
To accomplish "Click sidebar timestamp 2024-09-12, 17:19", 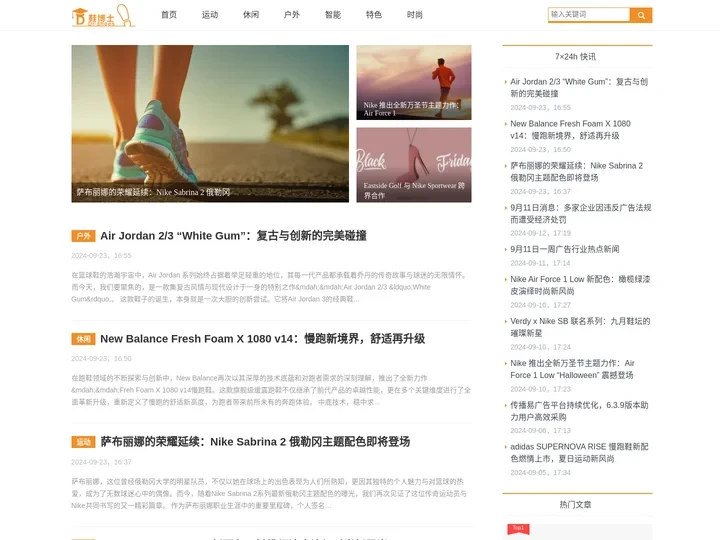I will [540, 233].
